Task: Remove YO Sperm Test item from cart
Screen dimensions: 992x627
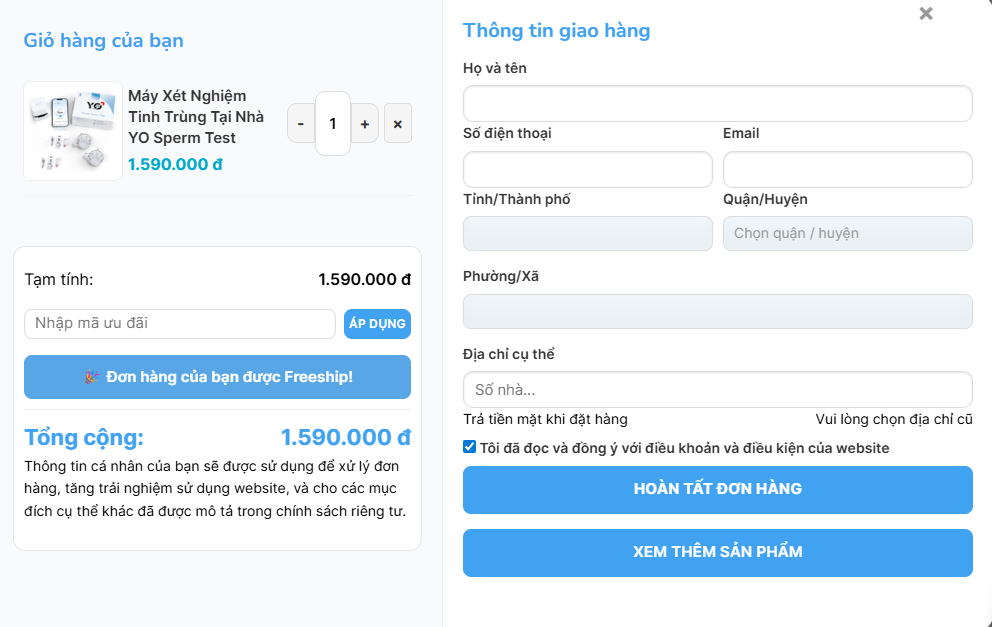Action: (x=398, y=123)
